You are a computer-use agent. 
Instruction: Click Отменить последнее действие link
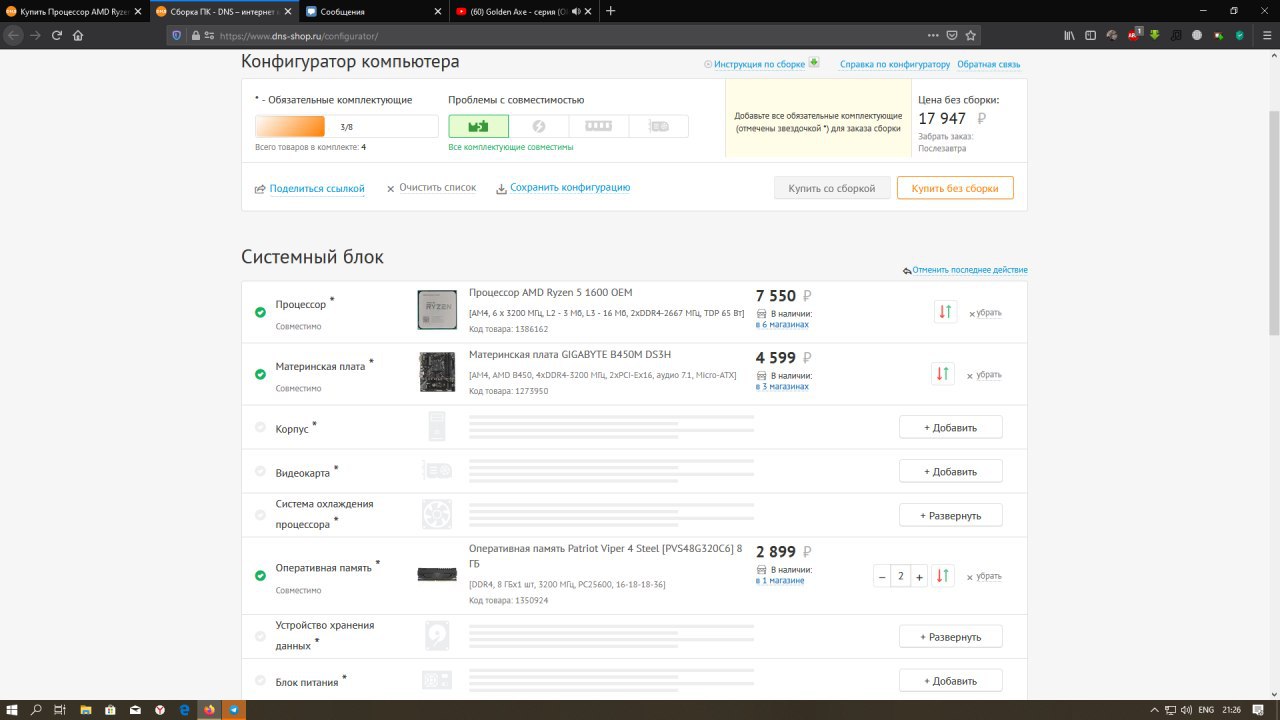pyautogui.click(x=965, y=270)
